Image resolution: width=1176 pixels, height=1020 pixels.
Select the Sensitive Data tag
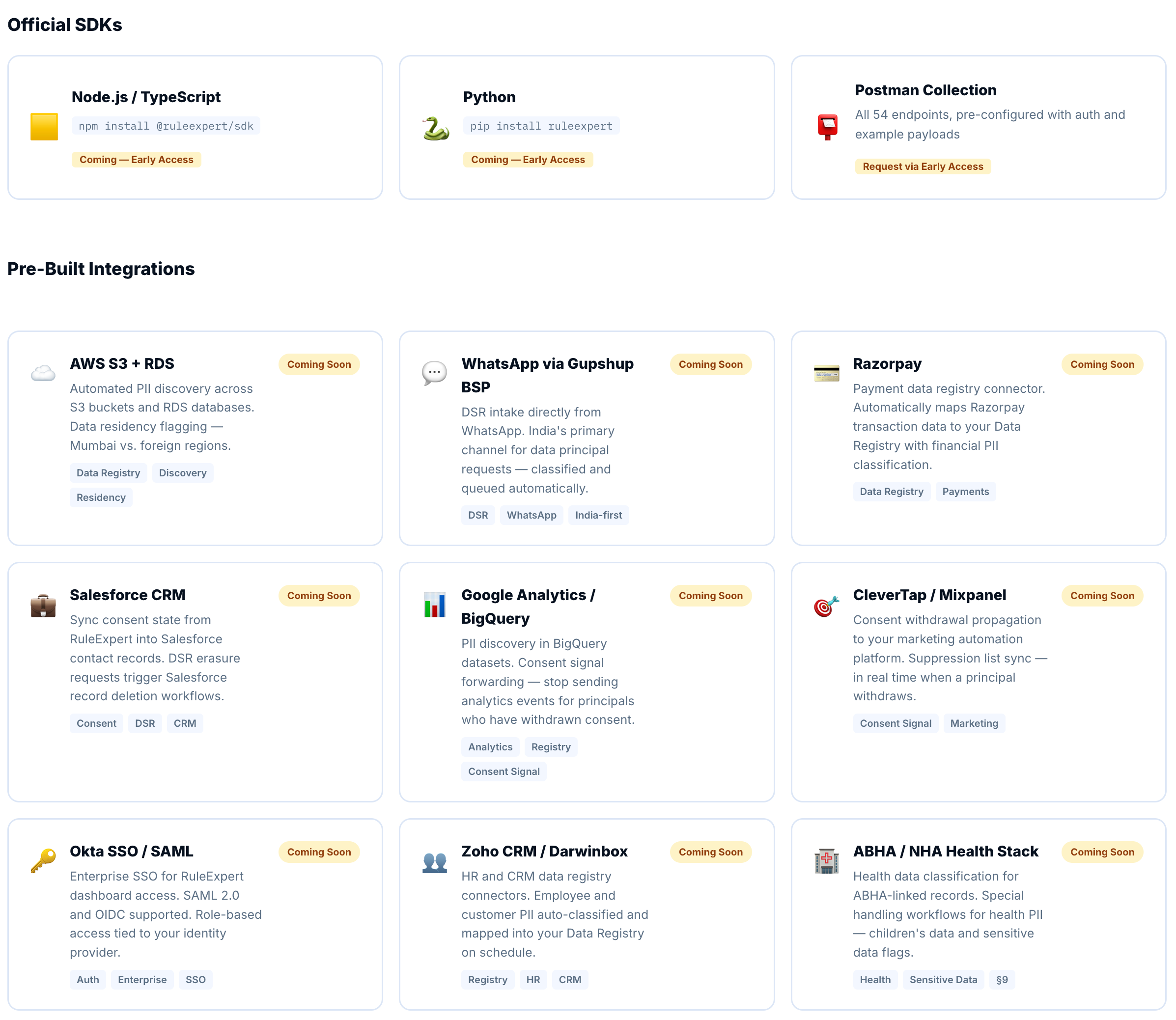943,980
